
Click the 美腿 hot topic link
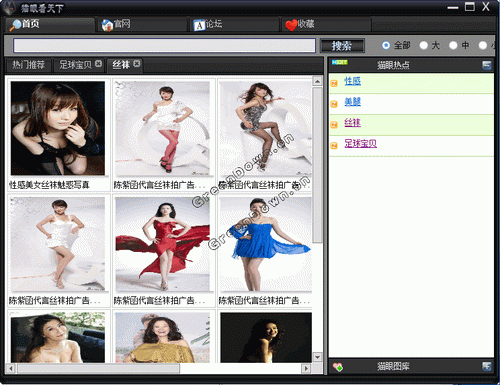[x=352, y=102]
